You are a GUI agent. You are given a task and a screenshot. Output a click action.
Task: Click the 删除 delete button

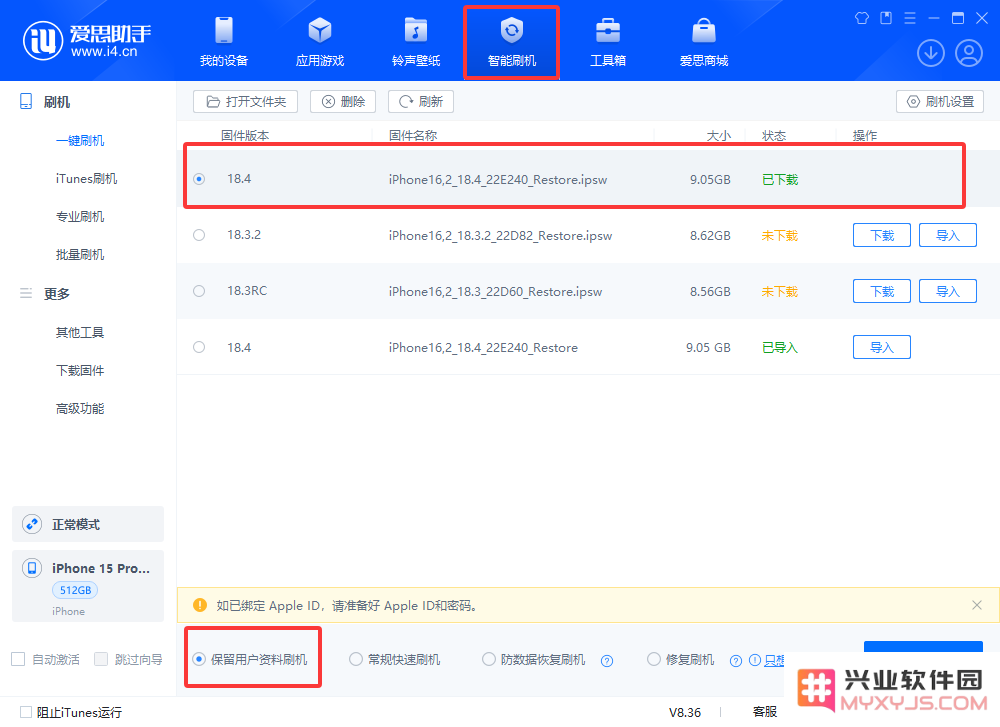click(343, 101)
